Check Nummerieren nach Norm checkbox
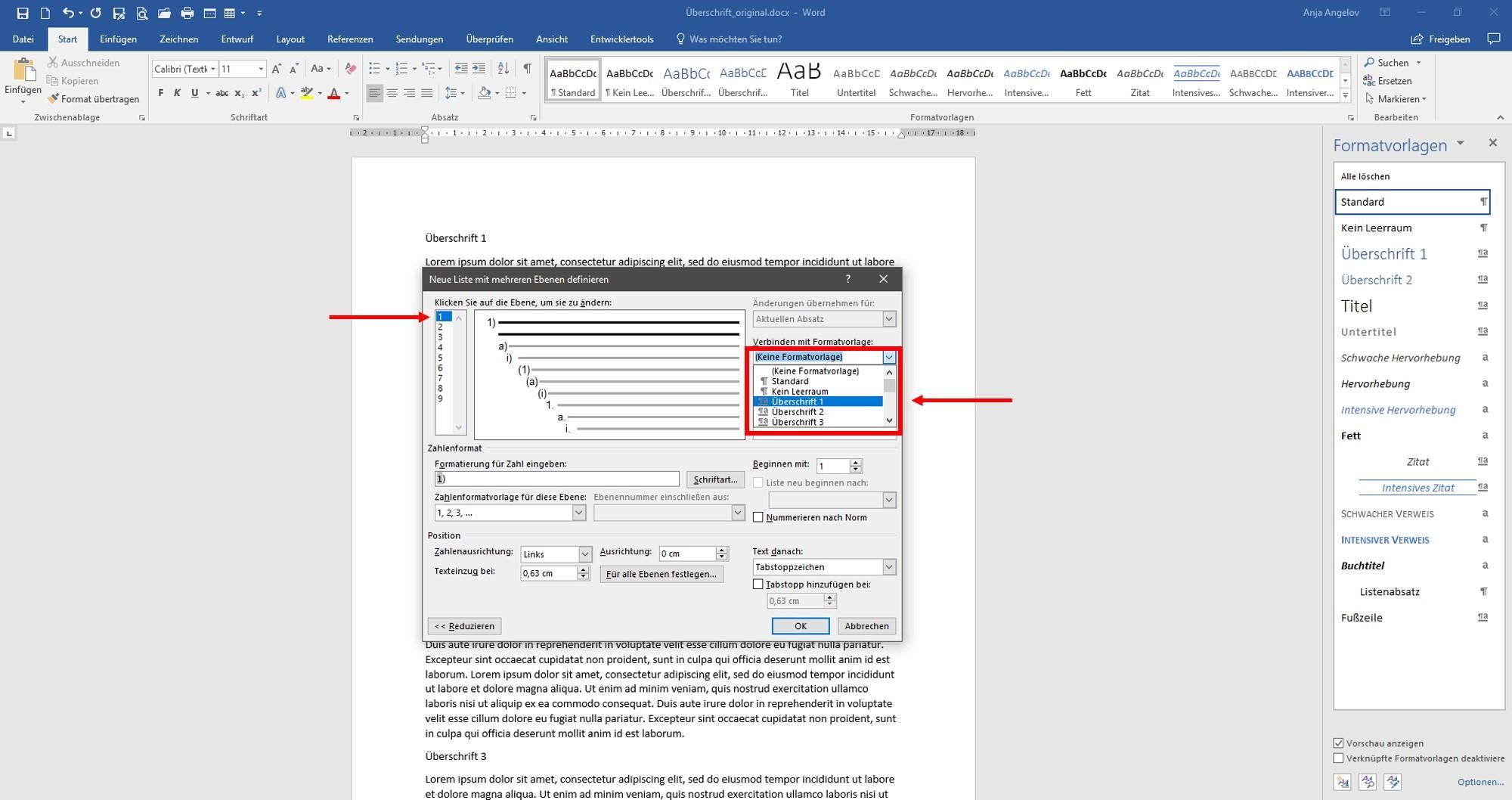The image size is (1512, 800). tap(758, 517)
